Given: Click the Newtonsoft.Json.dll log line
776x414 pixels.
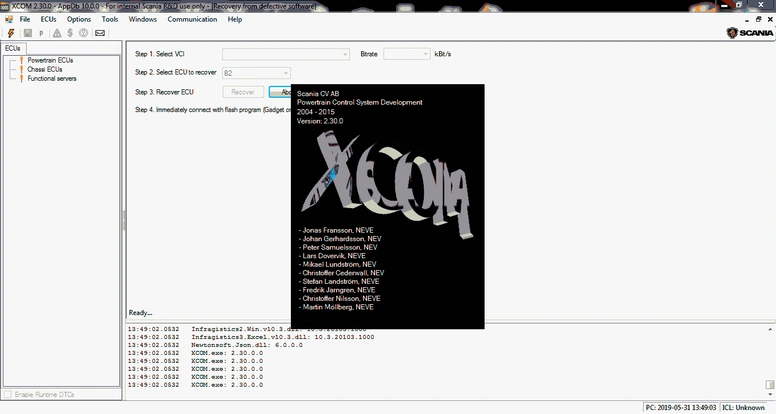Looking at the screenshot, I should (215, 345).
